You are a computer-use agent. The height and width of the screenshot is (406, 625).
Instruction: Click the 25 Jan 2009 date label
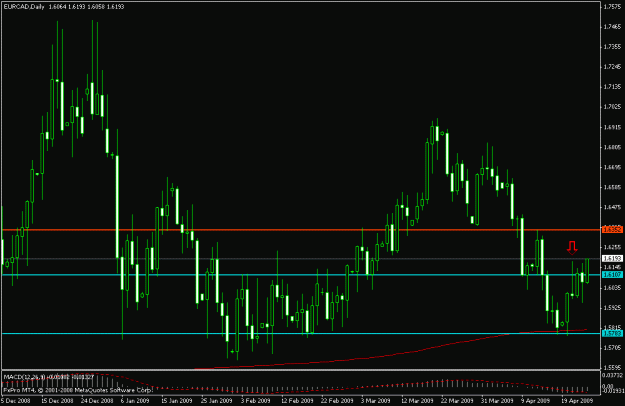click(x=216, y=400)
